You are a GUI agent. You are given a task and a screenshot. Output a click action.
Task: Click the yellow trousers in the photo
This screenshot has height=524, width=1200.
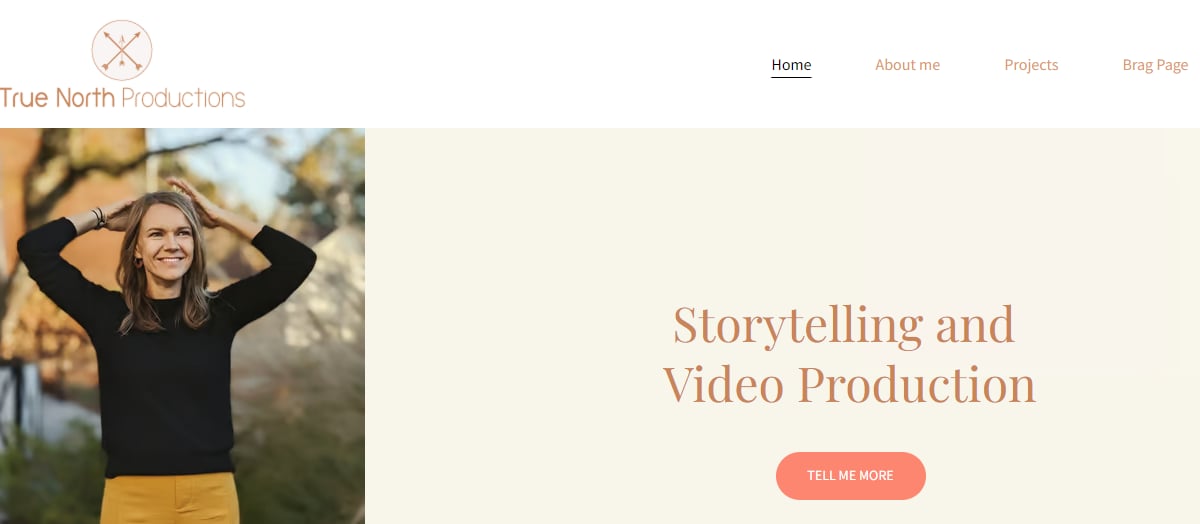point(170,499)
